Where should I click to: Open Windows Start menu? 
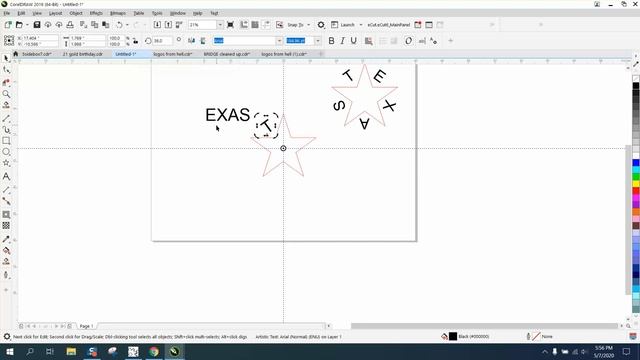[x=9, y=351]
